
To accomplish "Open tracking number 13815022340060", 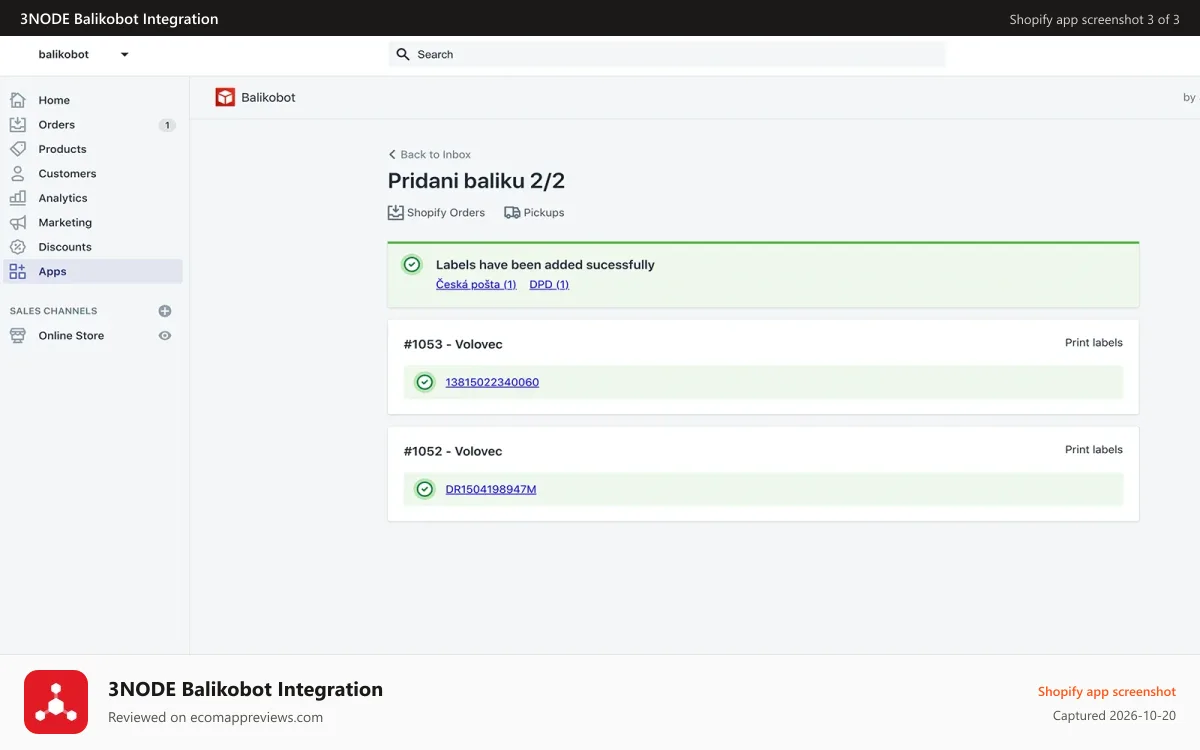I will (x=492, y=382).
